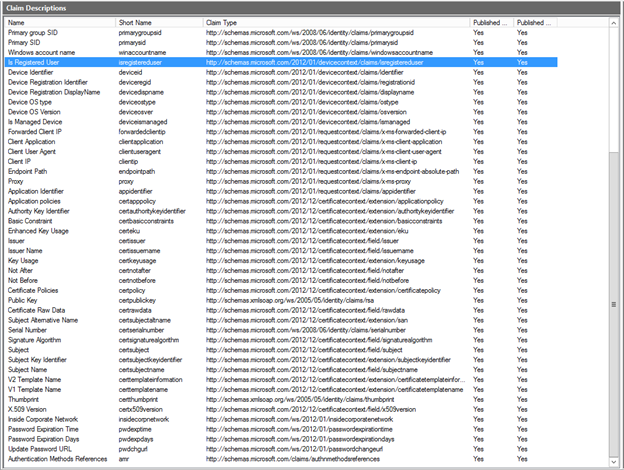Select the Not After claim

[x=281, y=271]
